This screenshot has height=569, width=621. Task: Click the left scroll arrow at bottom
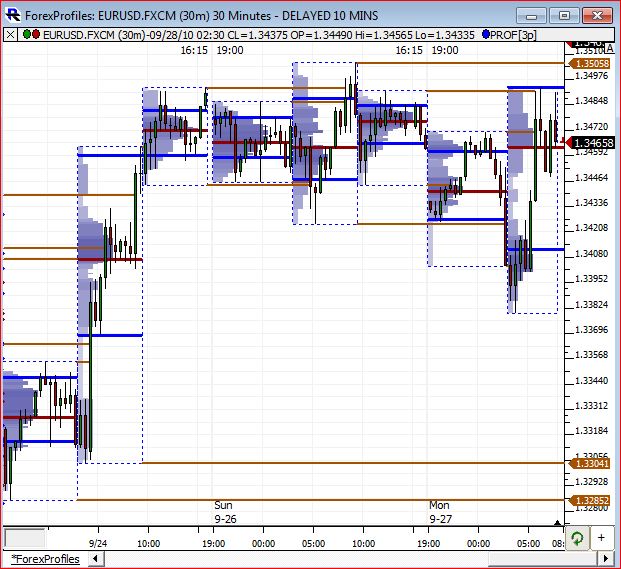95,559
